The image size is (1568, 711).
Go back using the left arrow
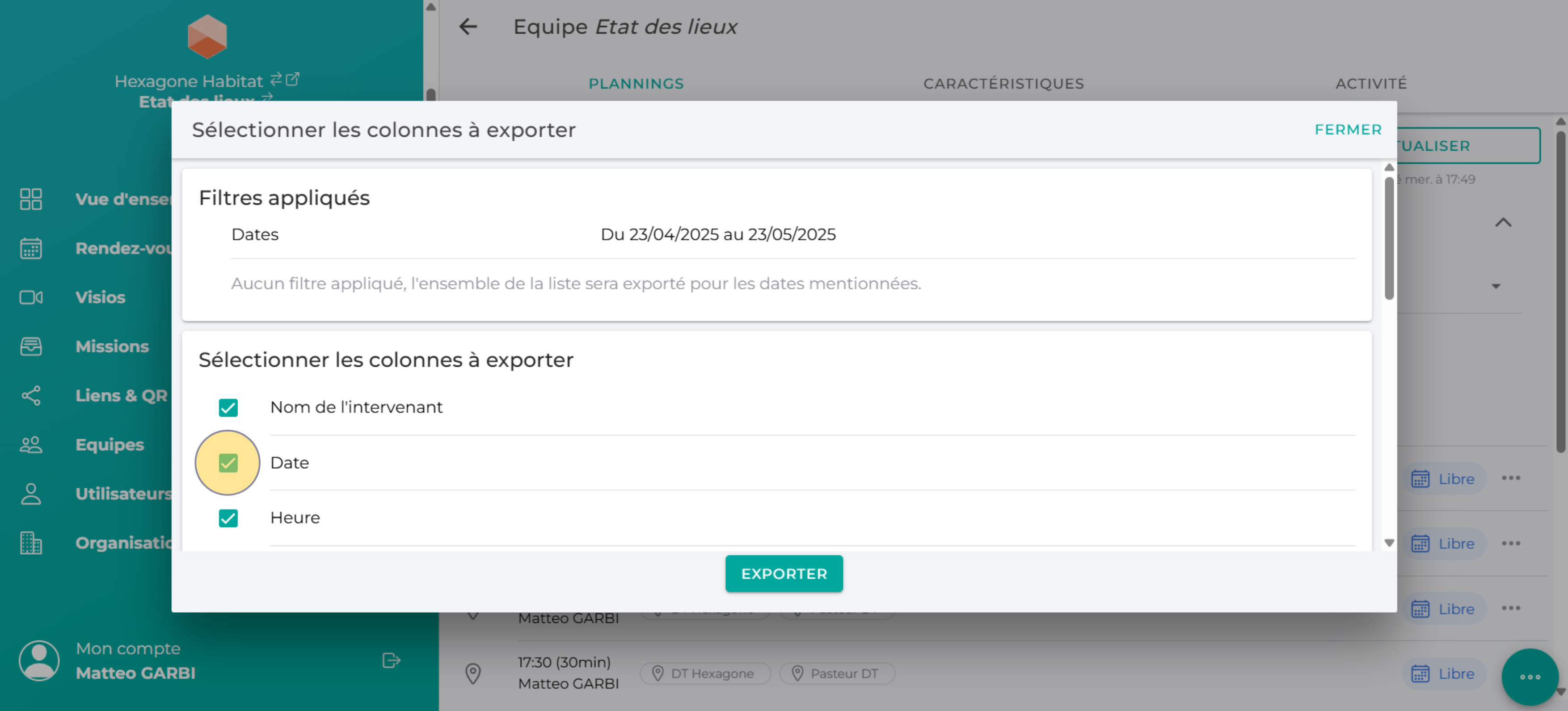468,27
